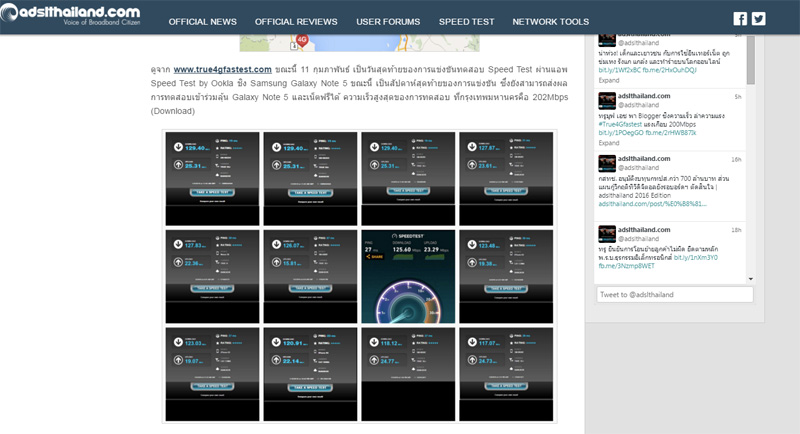
Task: Open the Speedtest gauge thumbnail showing 125.60
Action: click(x=408, y=276)
